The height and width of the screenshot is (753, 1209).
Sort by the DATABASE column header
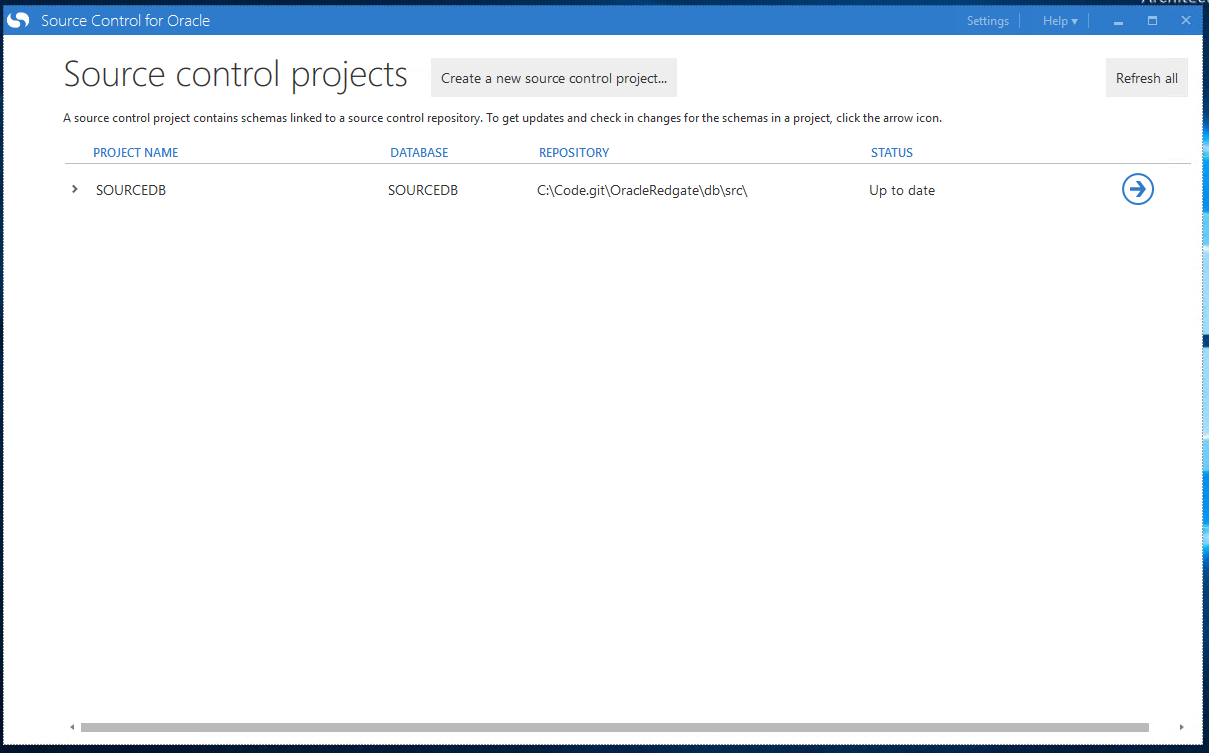coord(419,153)
